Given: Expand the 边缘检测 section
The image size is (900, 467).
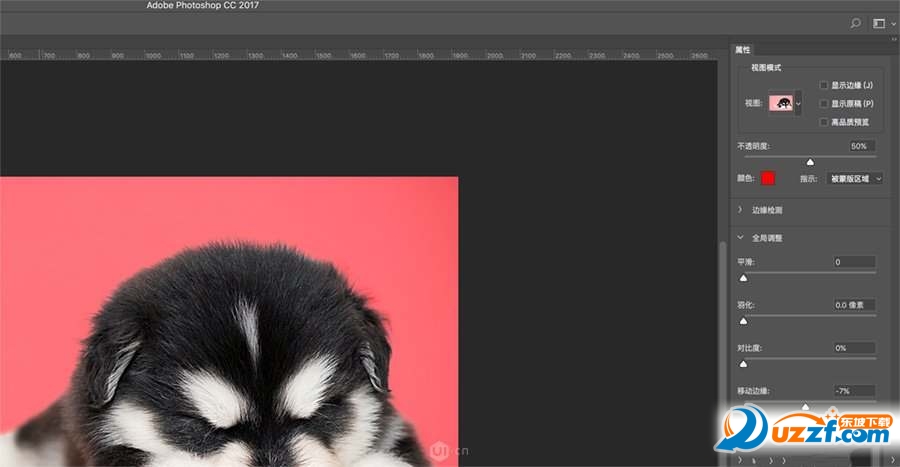Looking at the screenshot, I should click(x=740, y=210).
